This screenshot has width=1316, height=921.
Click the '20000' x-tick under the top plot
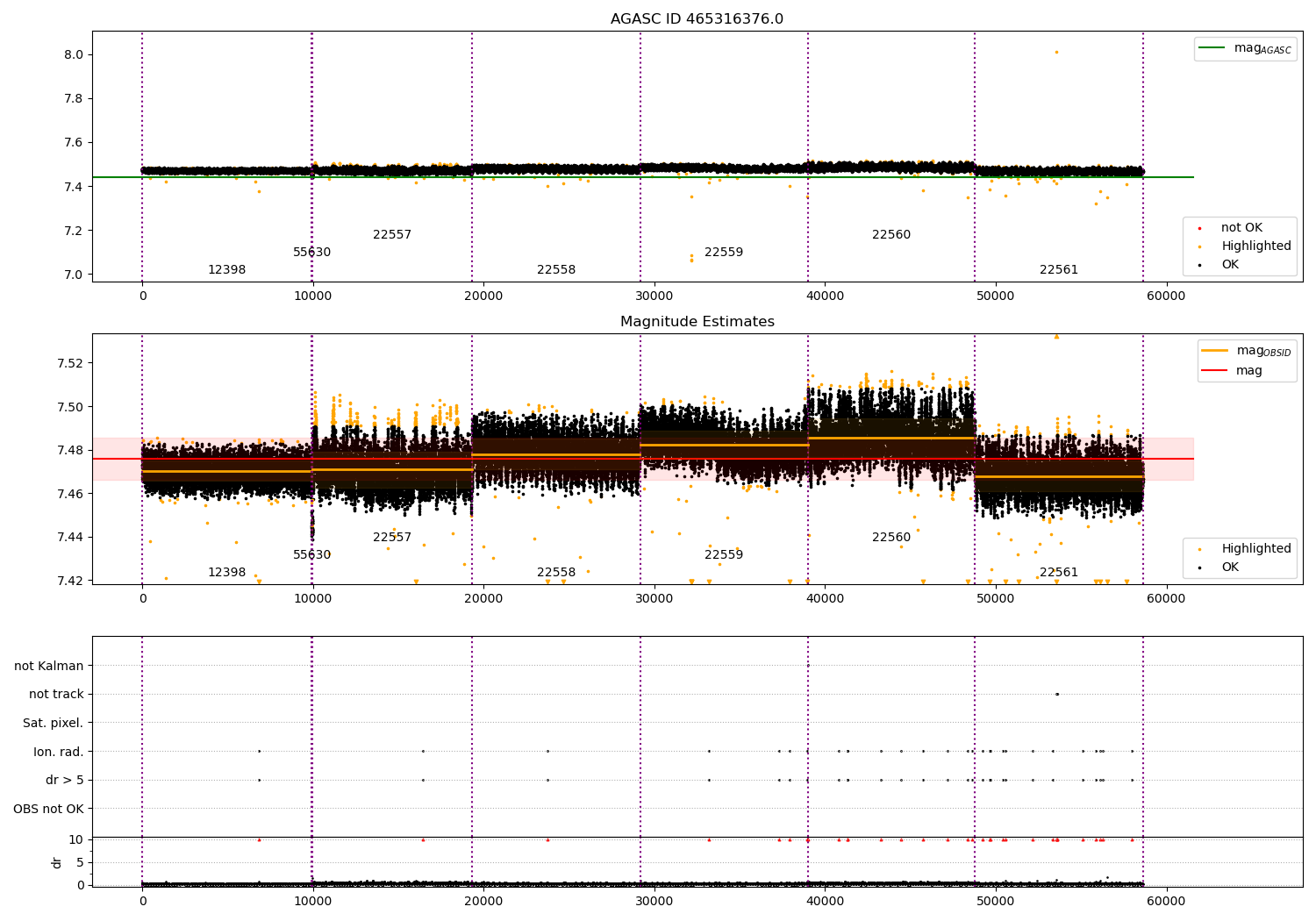click(483, 296)
